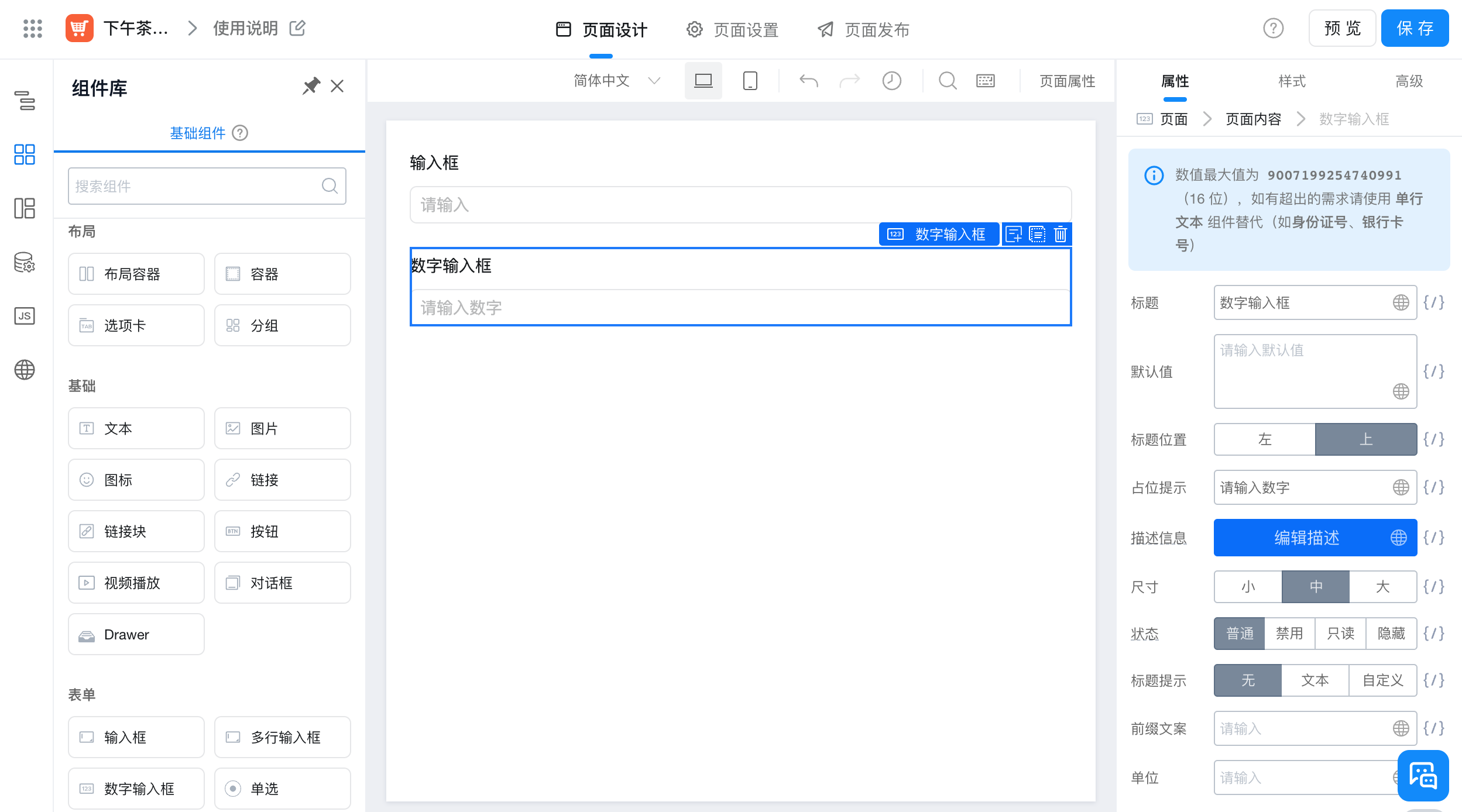Click the 保存 button
Viewport: 1462px width, 812px height.
tap(1415, 28)
